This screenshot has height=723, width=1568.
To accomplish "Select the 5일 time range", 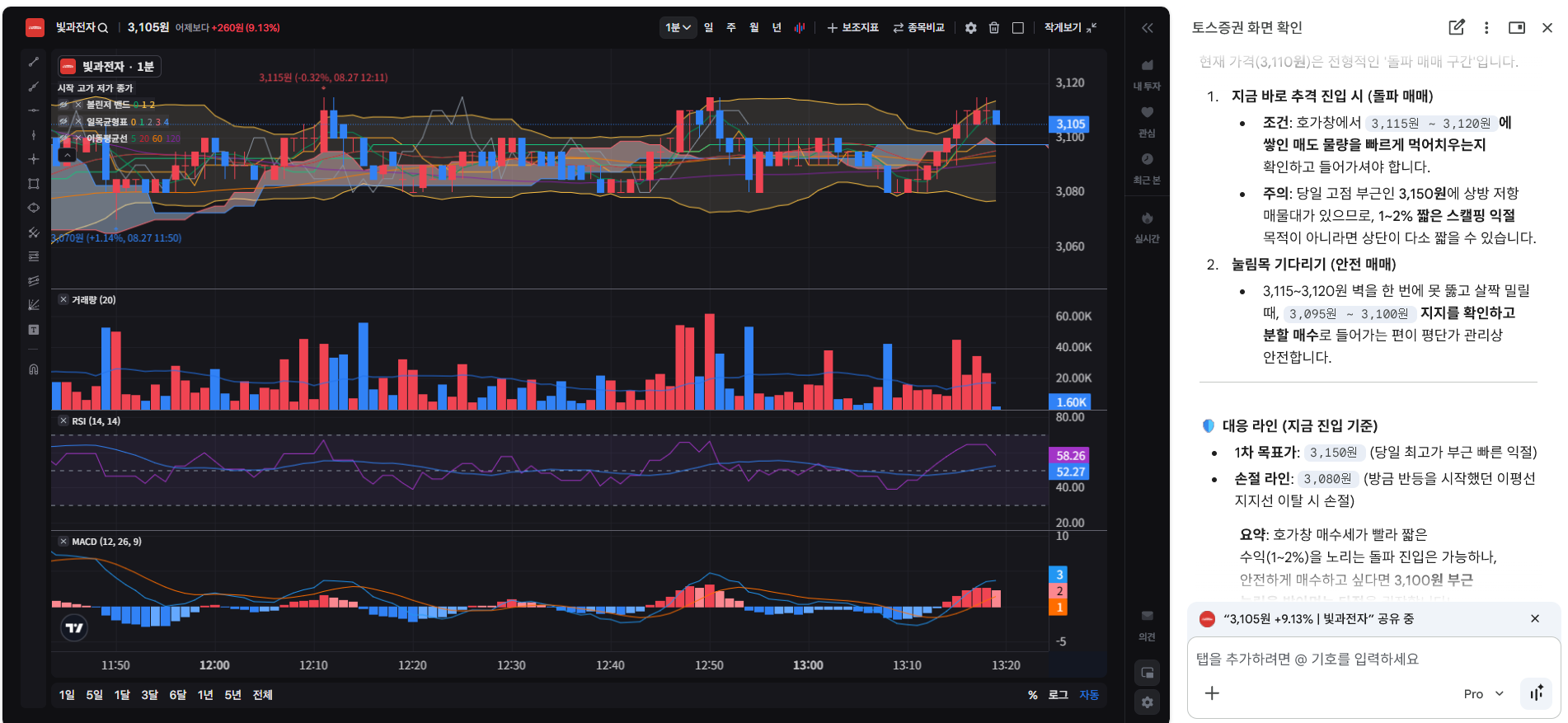I will 95,695.
